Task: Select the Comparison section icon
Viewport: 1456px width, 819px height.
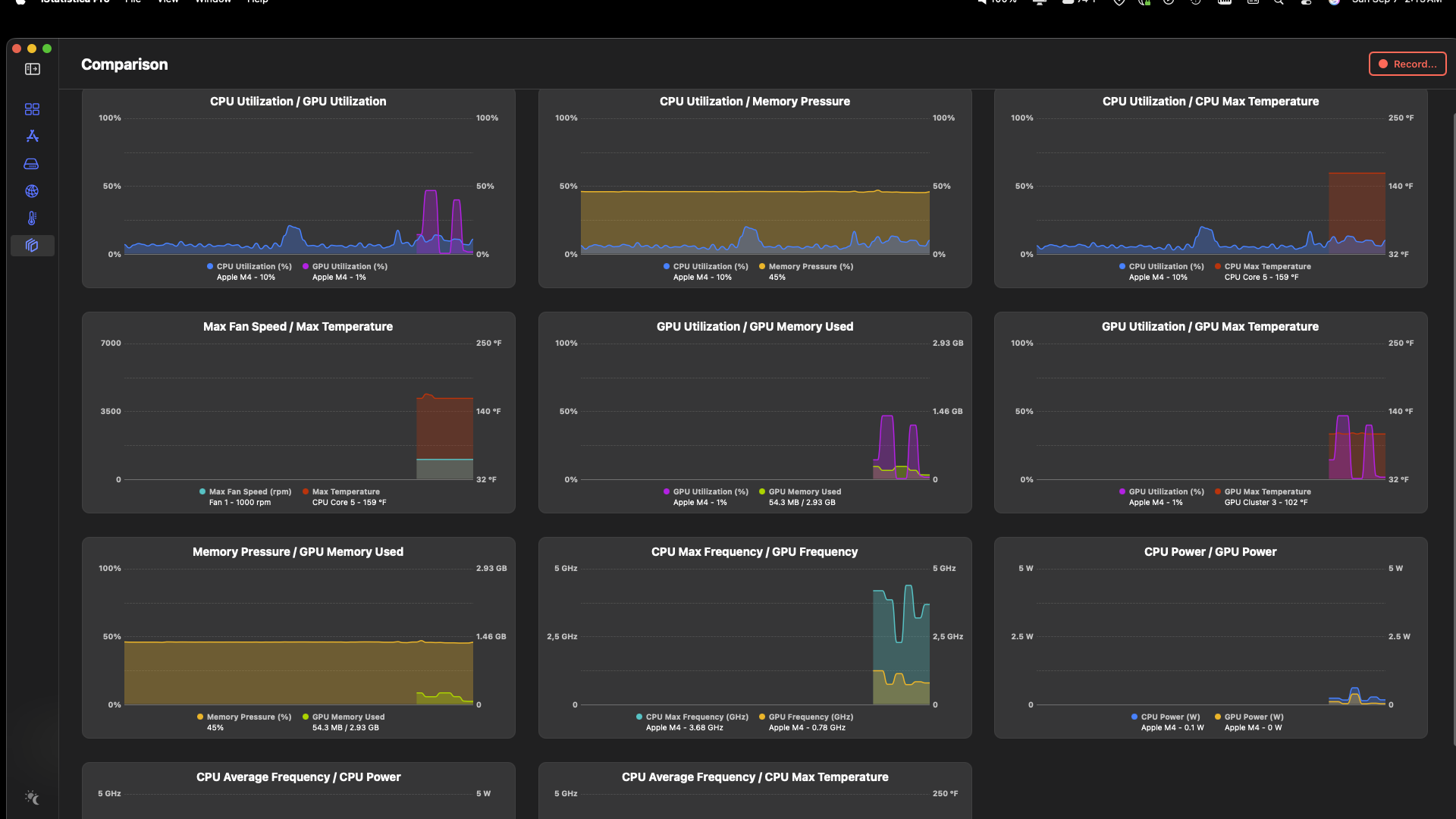Action: pos(32,246)
